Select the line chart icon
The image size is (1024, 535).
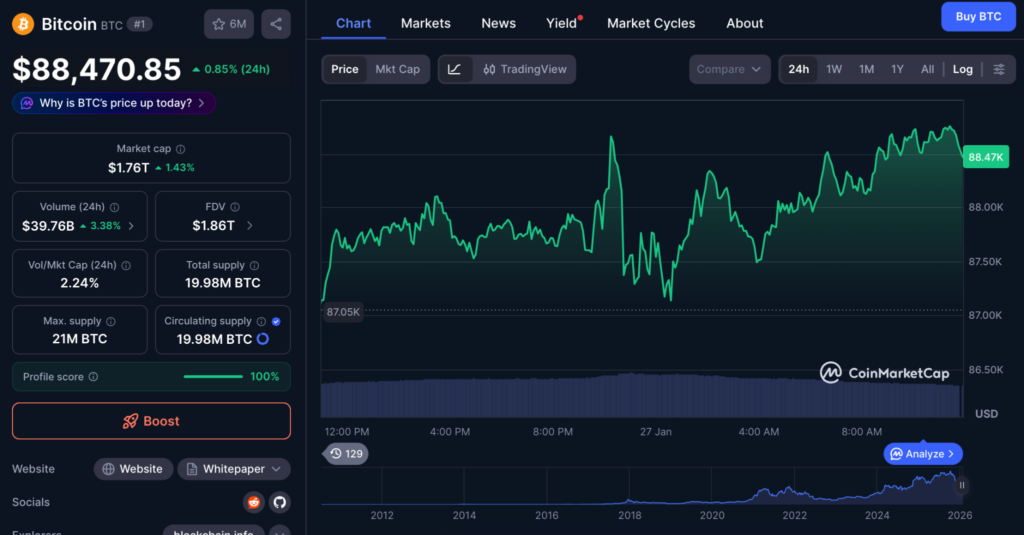(454, 69)
